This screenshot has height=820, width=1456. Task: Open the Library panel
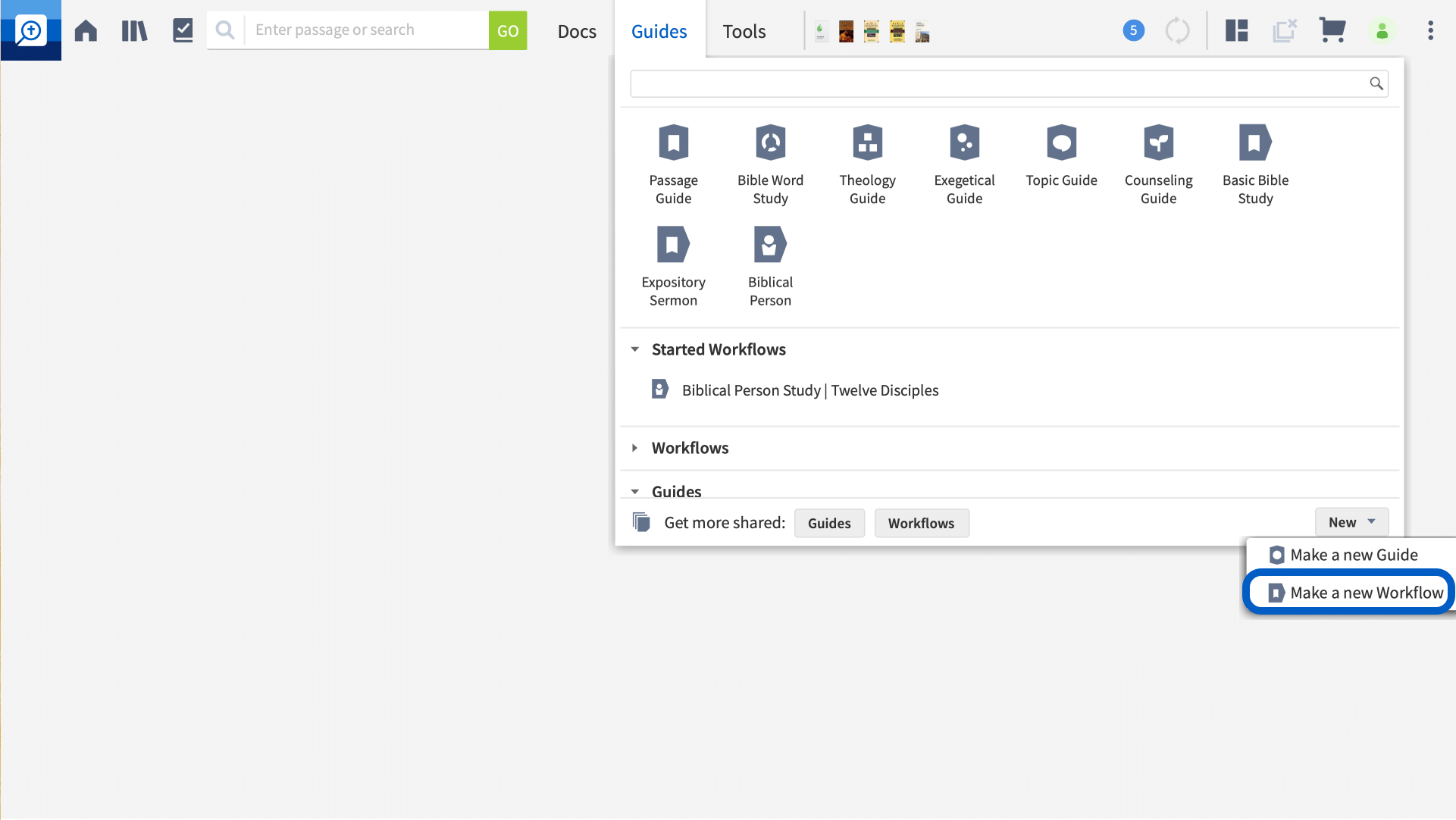point(134,30)
